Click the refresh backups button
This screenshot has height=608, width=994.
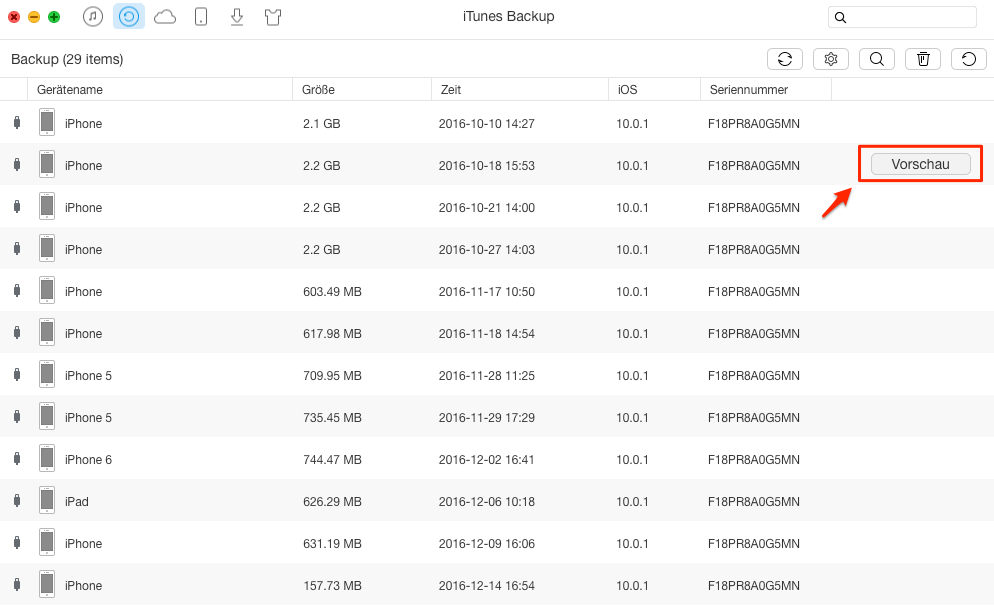click(785, 59)
